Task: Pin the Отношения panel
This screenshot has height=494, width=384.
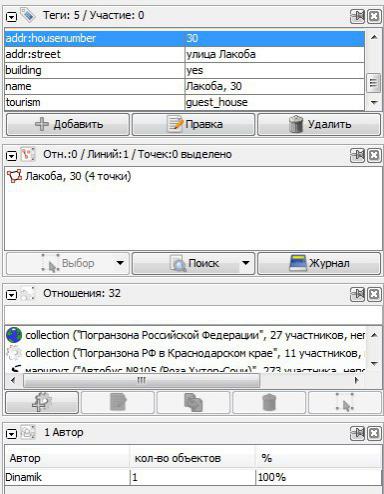Action: coord(357,294)
